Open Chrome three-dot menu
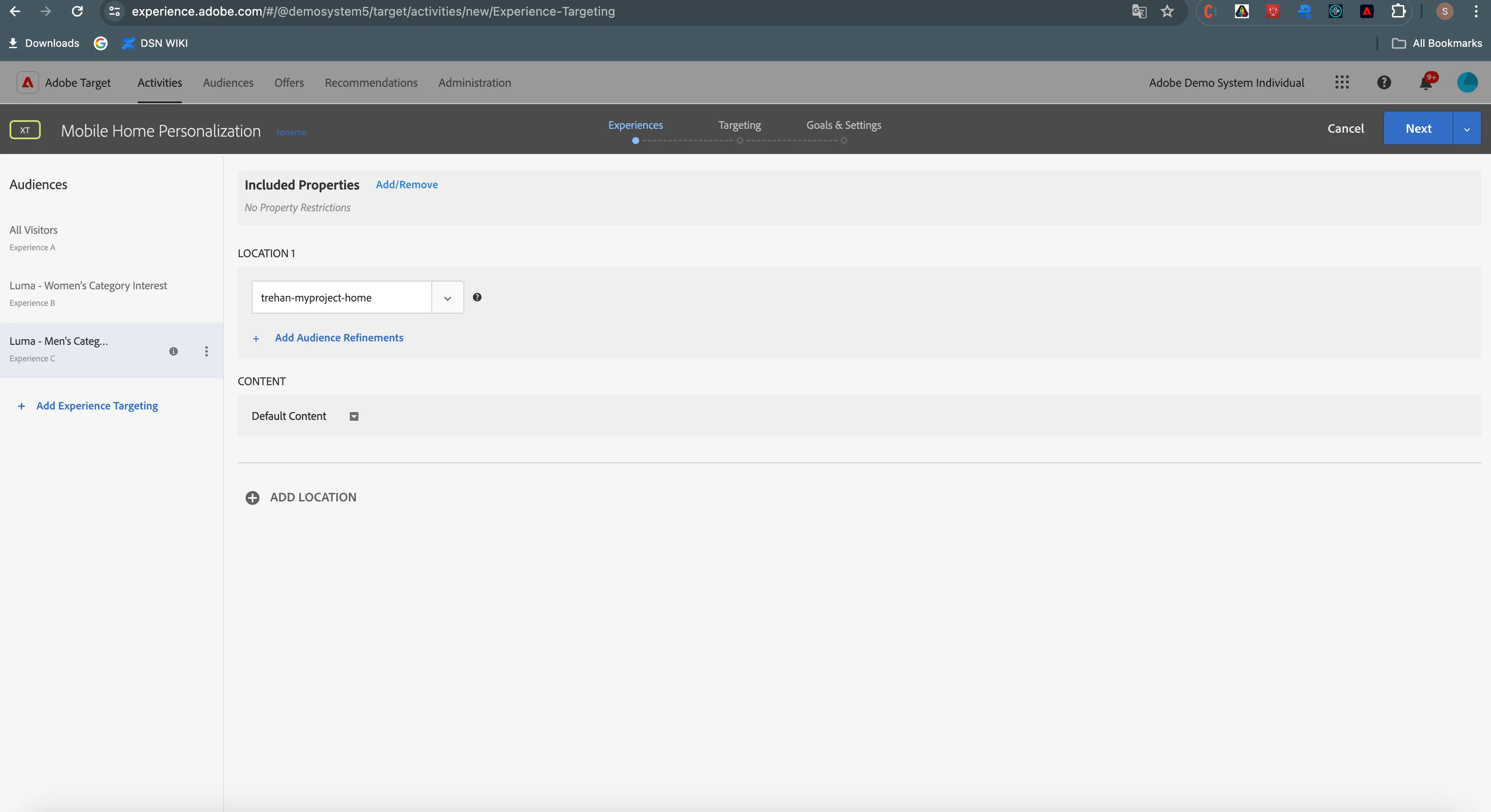This screenshot has width=1491, height=812. pyautogui.click(x=1475, y=12)
